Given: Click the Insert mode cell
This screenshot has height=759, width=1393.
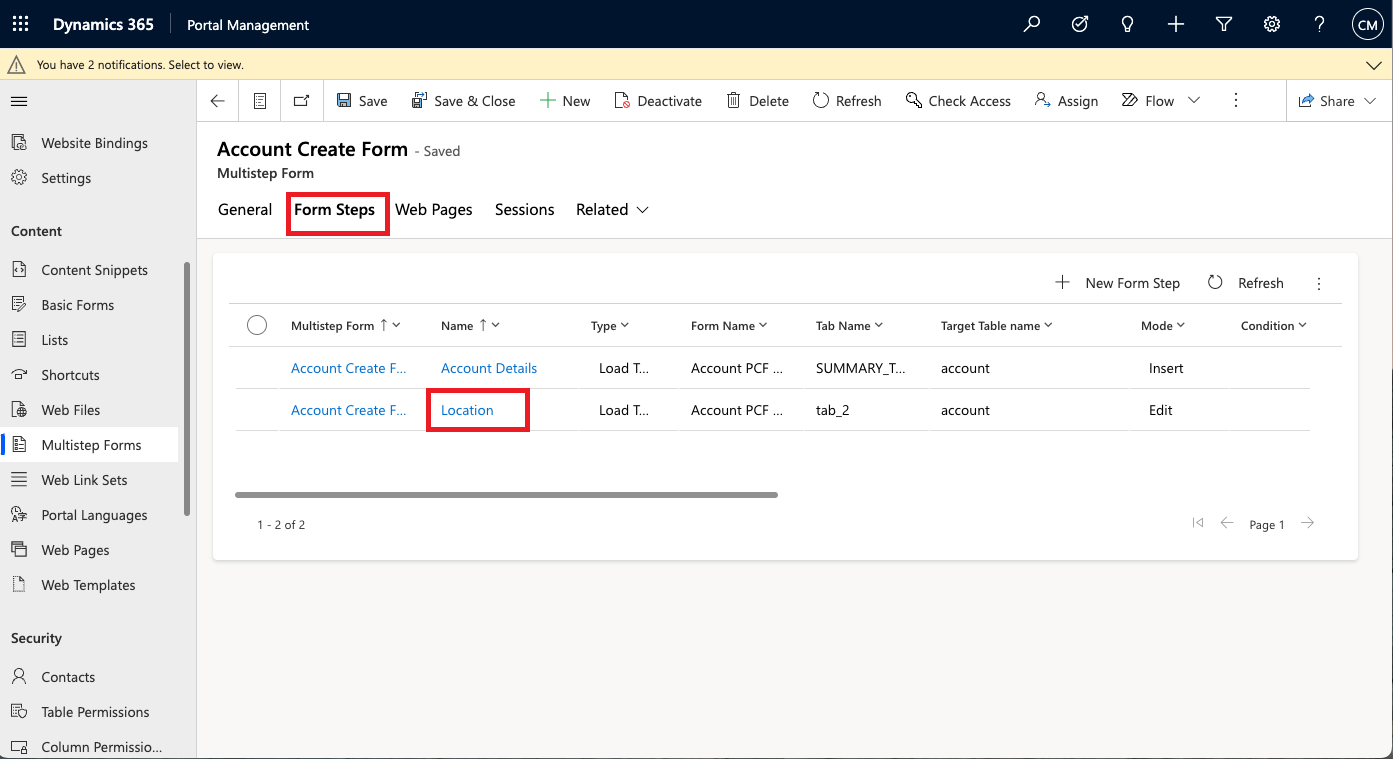Looking at the screenshot, I should click(x=1166, y=368).
